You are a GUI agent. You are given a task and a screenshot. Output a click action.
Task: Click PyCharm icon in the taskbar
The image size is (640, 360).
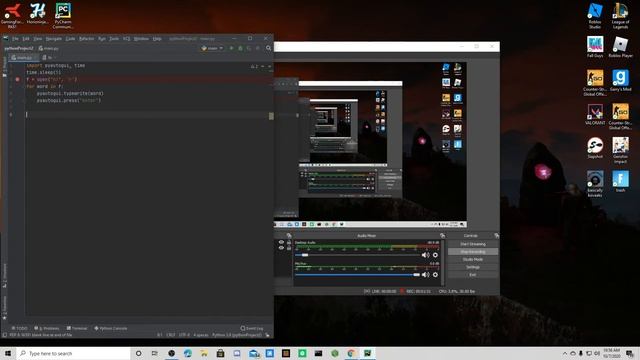pos(367,353)
